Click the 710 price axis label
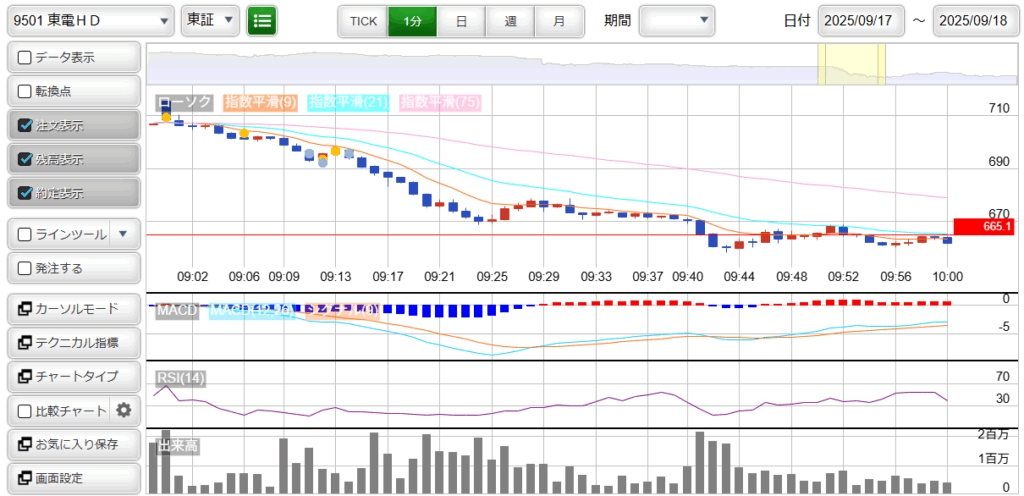This screenshot has height=496, width=1024. (x=998, y=109)
